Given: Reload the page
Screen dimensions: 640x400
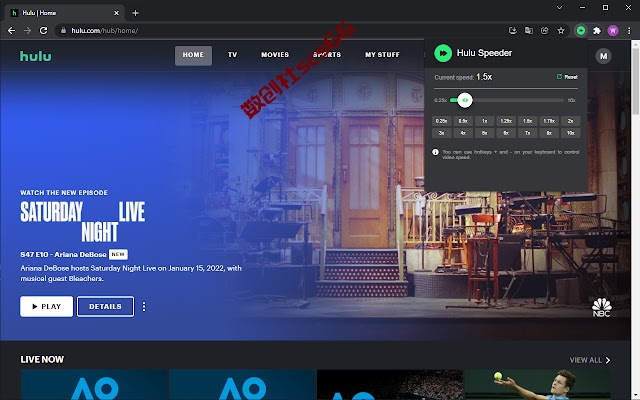Looking at the screenshot, I should tap(43, 31).
